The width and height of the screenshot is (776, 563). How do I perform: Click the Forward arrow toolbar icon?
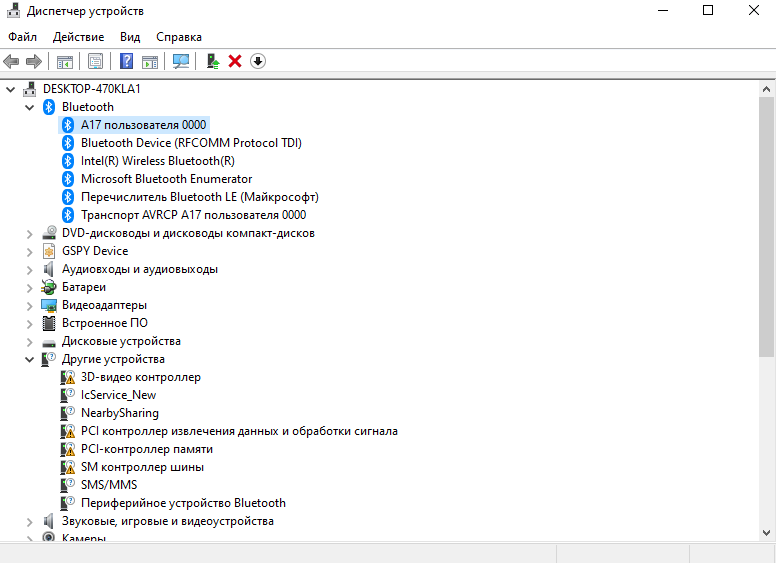pos(34,61)
